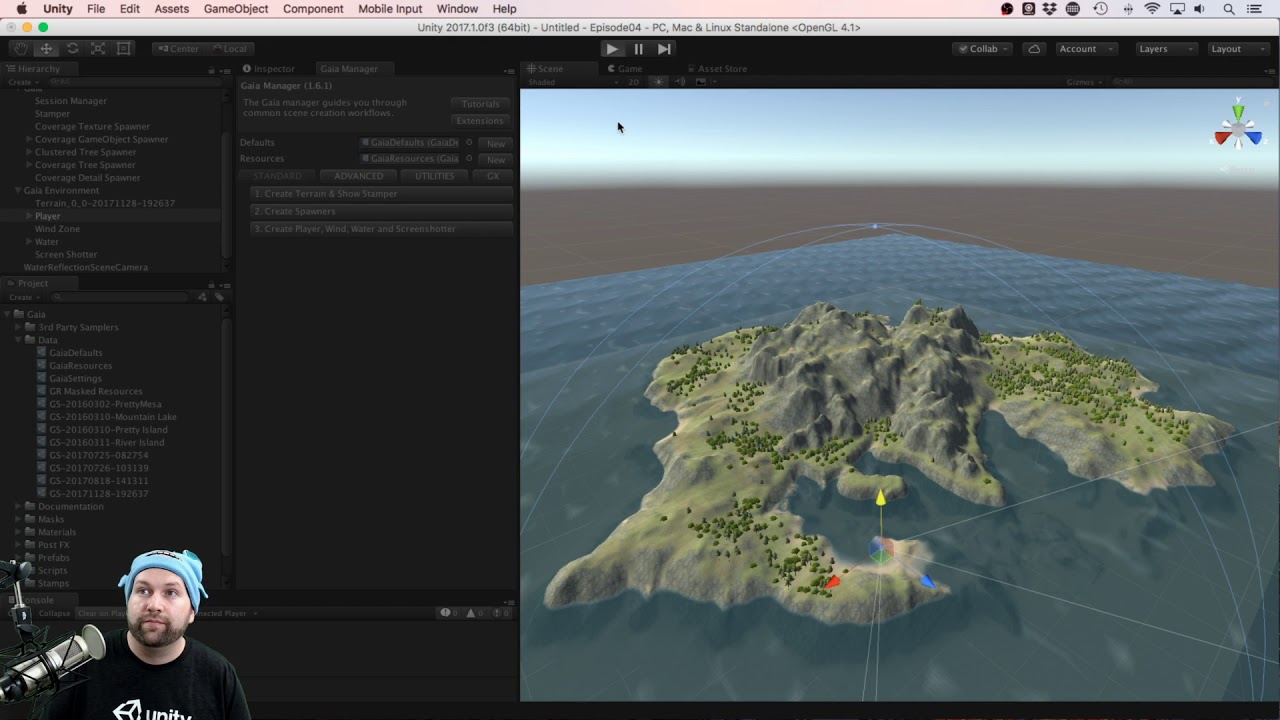Screen dimensions: 1280x720
Task: Click the Tutorials button
Action: click(480, 104)
